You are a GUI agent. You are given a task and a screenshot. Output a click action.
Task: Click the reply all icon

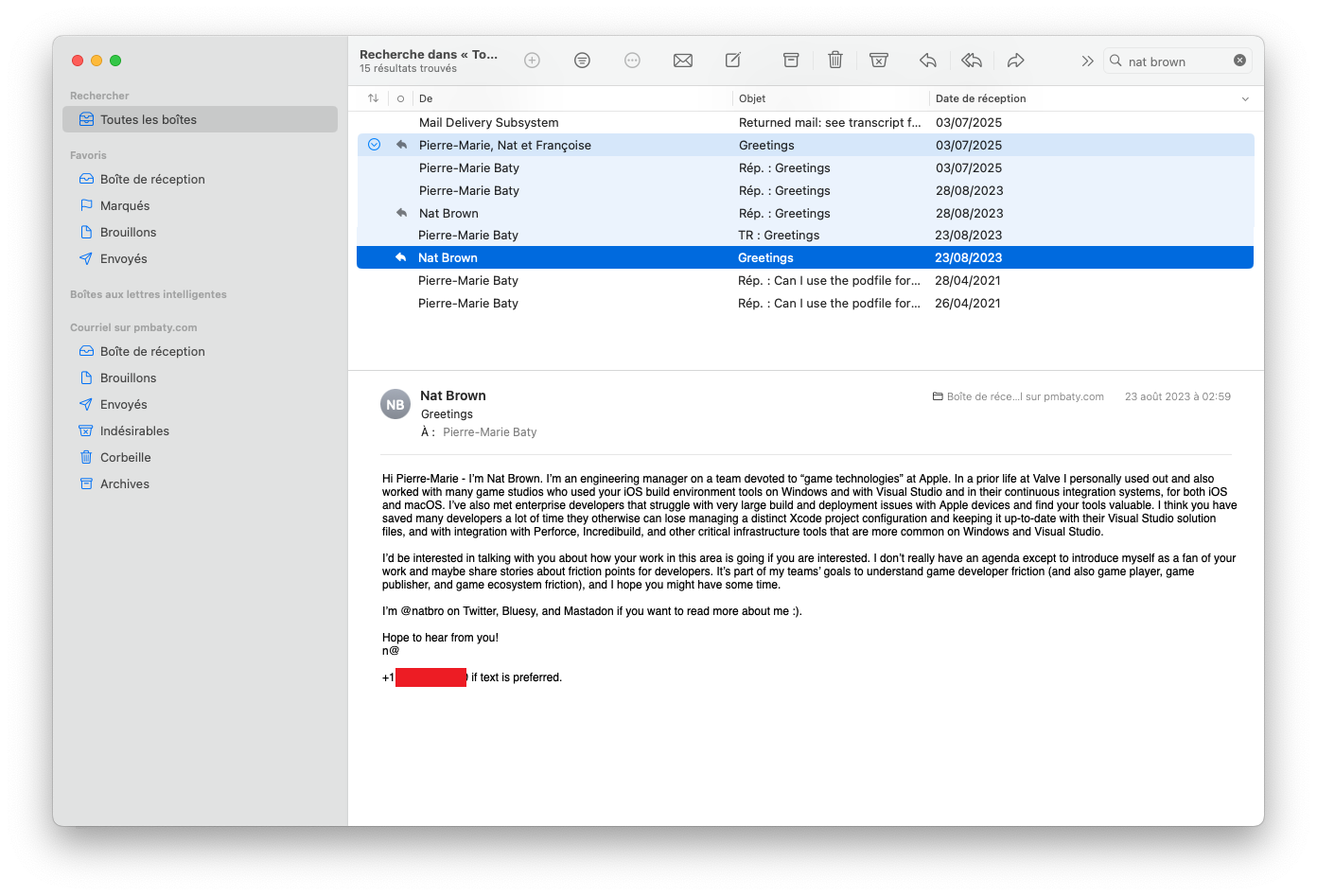pos(972,61)
